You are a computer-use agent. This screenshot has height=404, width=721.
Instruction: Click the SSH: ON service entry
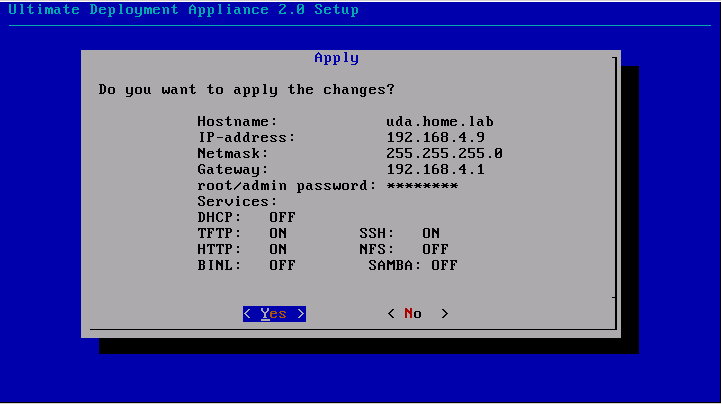click(x=400, y=233)
